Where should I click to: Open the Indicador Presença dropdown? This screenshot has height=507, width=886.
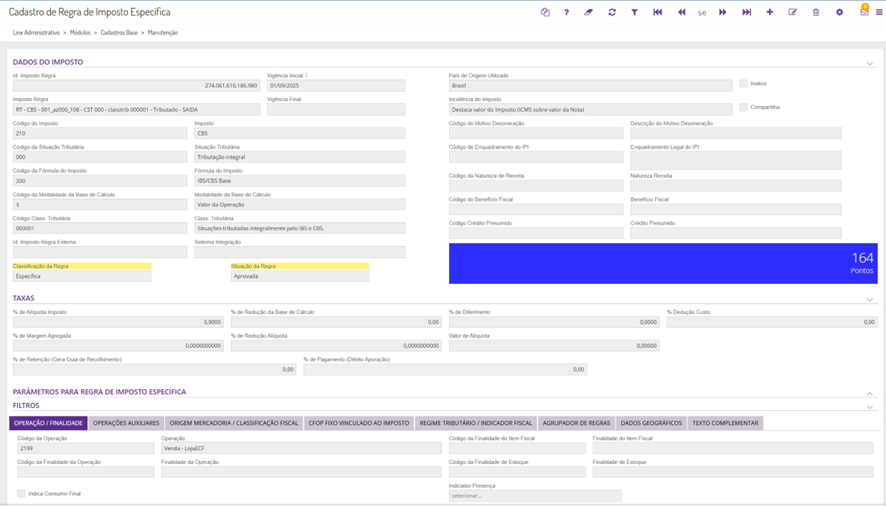[x=535, y=496]
